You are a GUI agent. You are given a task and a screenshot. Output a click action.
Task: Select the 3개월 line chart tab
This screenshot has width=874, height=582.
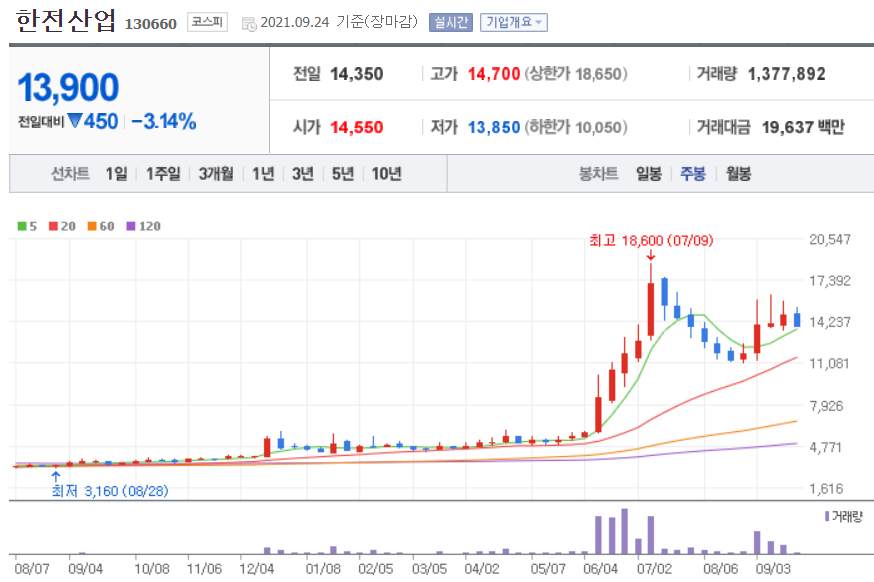(216, 174)
